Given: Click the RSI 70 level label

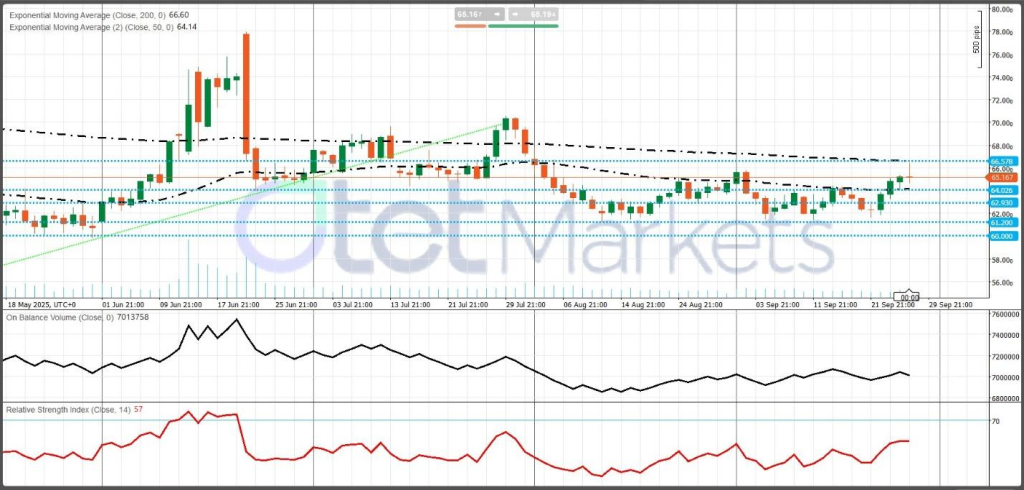Looking at the screenshot, I should pyautogui.click(x=995, y=422).
